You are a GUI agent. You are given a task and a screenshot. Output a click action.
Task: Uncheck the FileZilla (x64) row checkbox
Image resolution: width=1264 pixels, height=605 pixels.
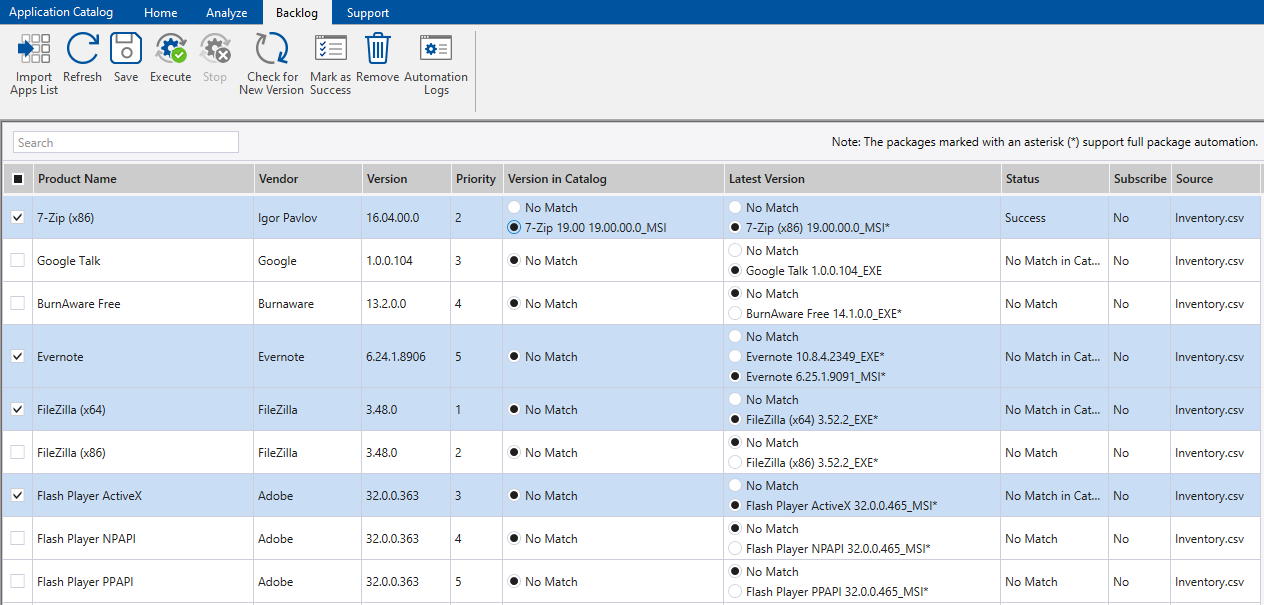tap(18, 409)
